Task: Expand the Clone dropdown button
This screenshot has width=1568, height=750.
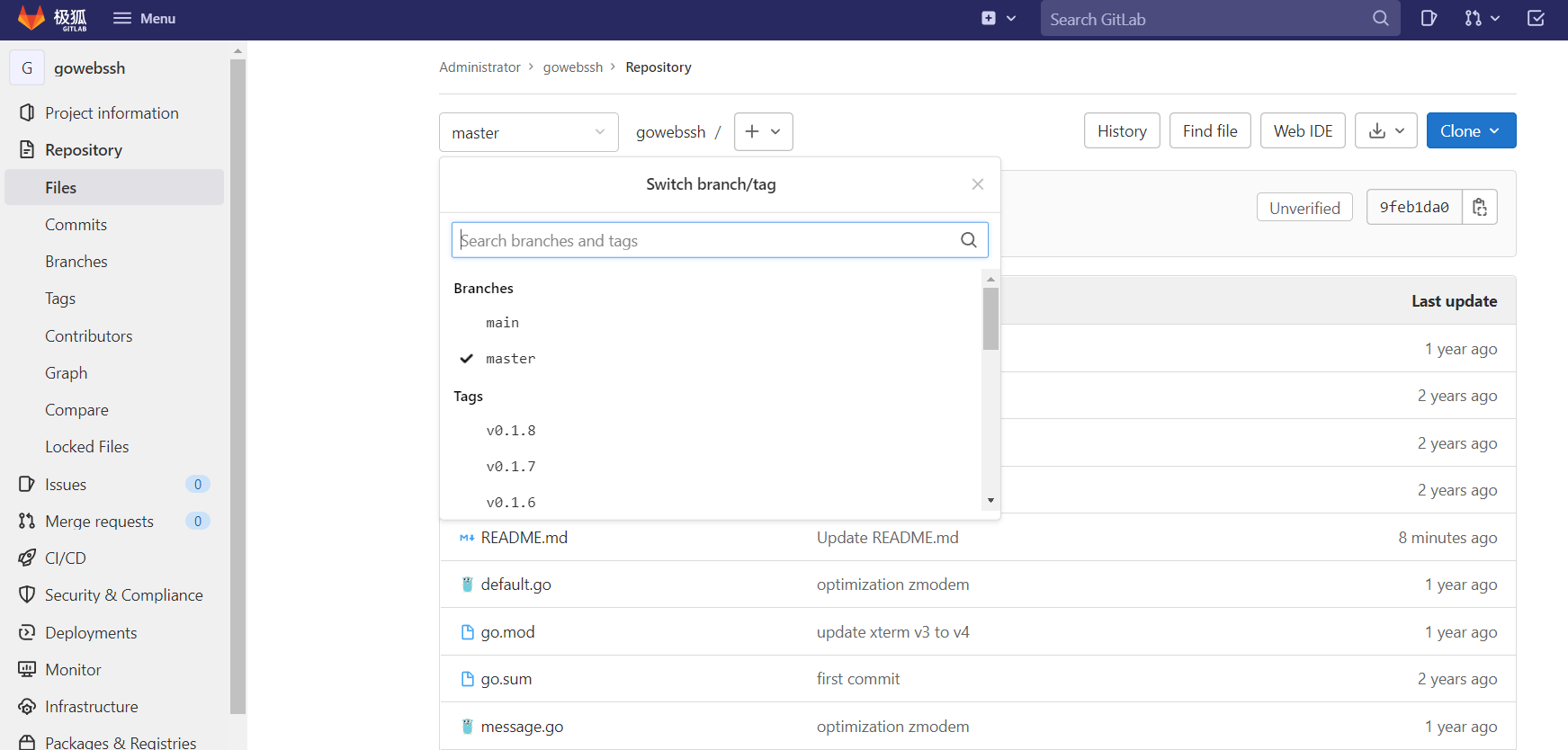Action: point(1471,130)
